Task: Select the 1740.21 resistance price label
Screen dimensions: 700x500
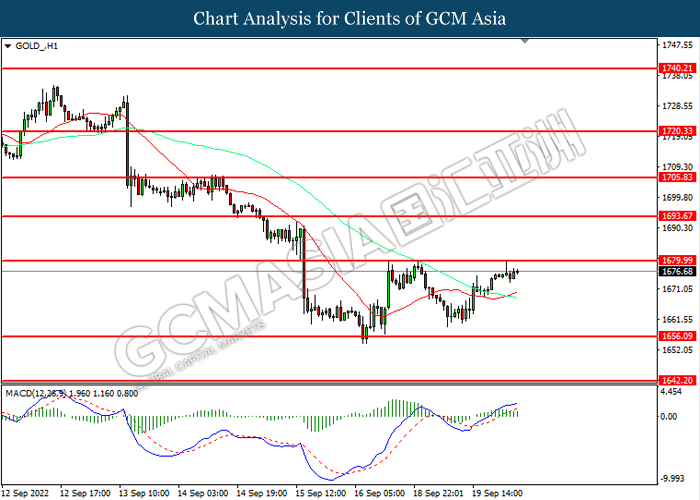Action: click(677, 68)
